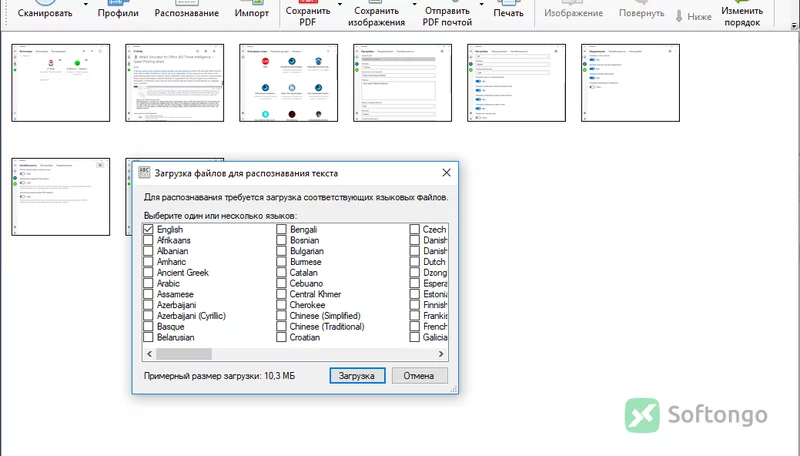Image resolution: width=800 pixels, height=456 pixels.
Task: Check the Assamese checkbox
Action: [x=148, y=294]
